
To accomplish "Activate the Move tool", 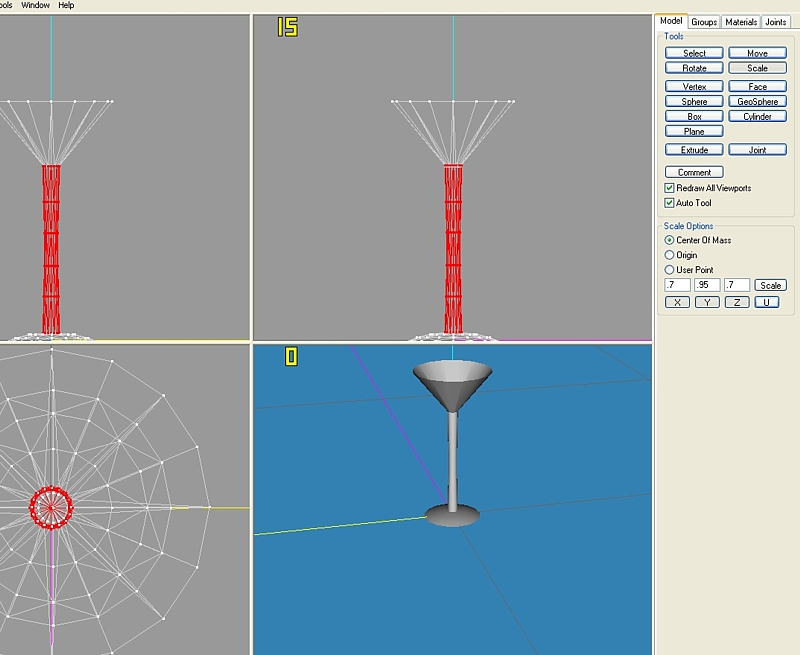I will pos(757,53).
